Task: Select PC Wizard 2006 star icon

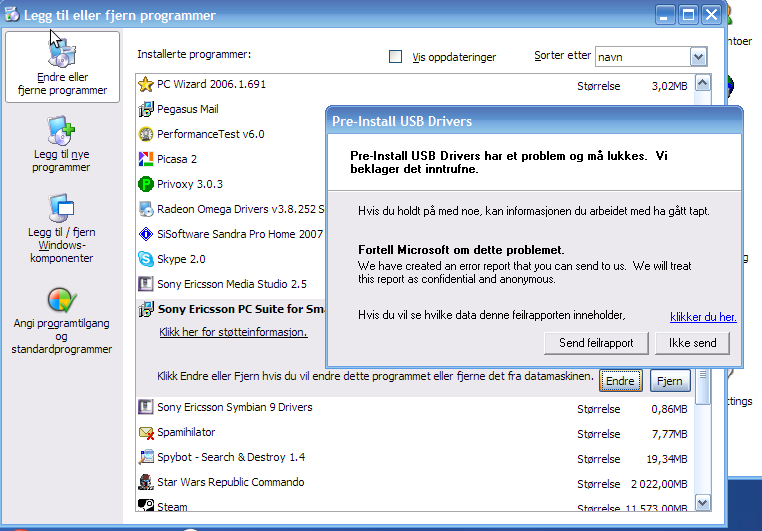Action: pyautogui.click(x=146, y=84)
